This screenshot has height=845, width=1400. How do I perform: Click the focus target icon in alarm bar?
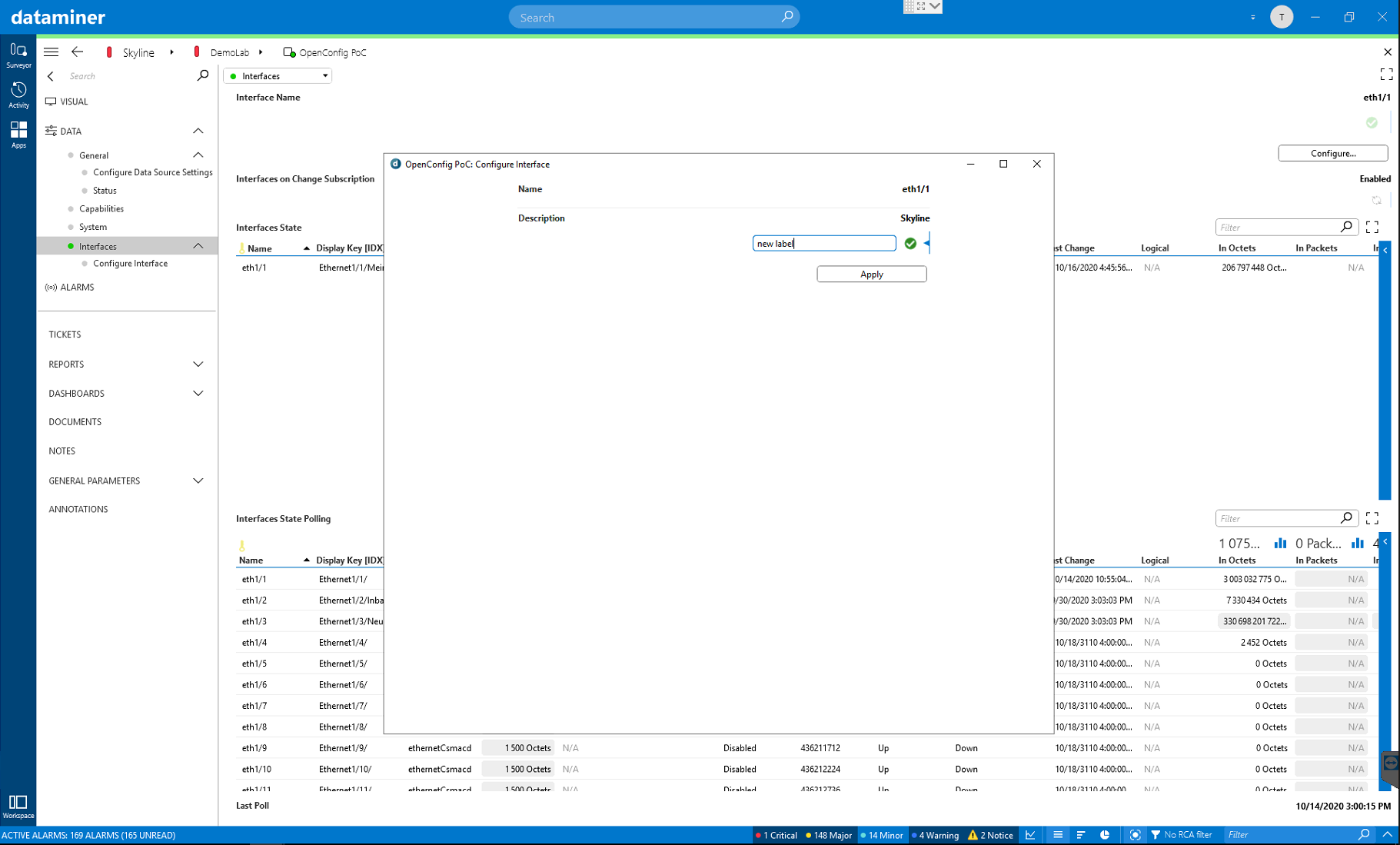1135,835
